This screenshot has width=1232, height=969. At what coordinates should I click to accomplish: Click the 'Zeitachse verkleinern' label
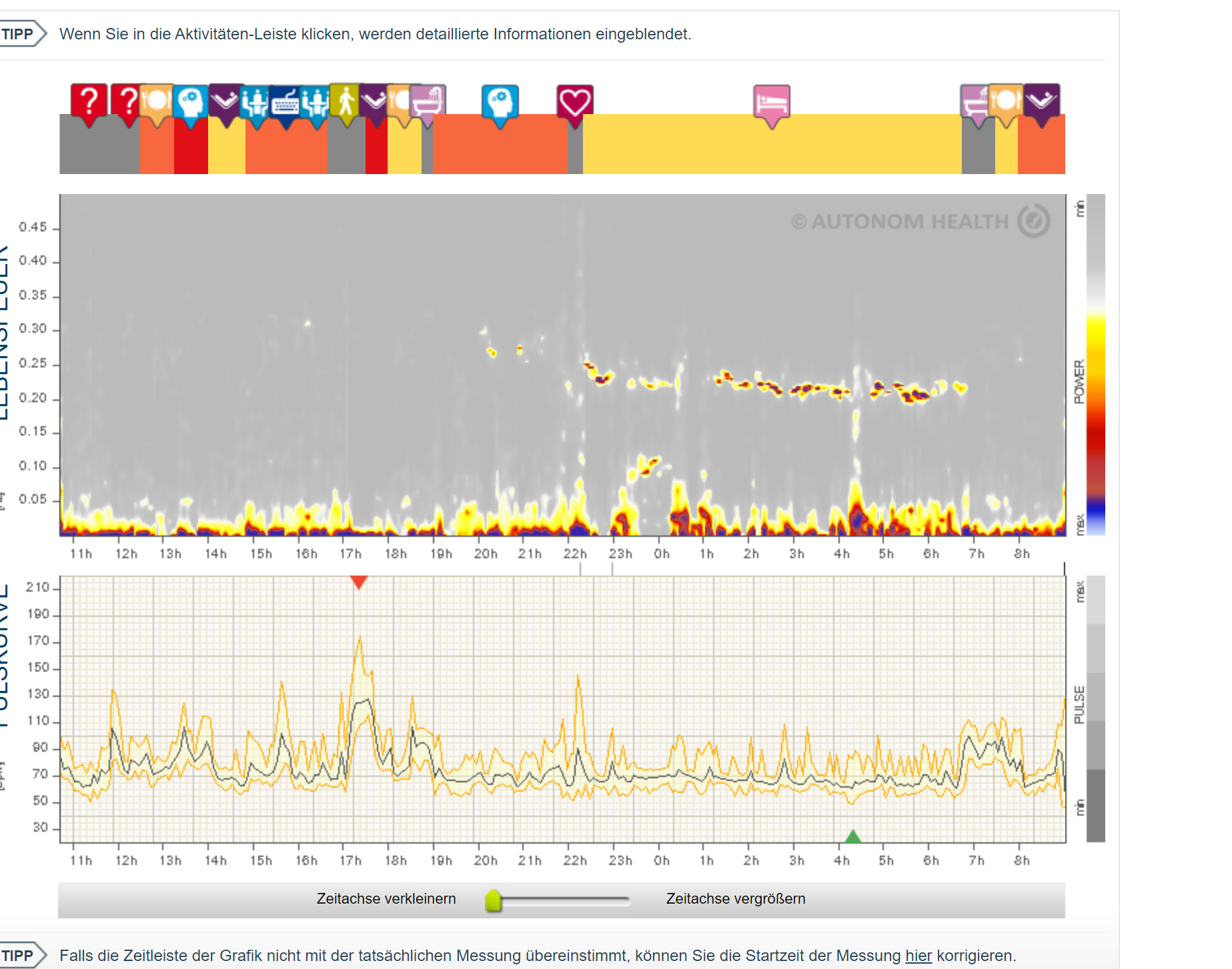coord(386,899)
